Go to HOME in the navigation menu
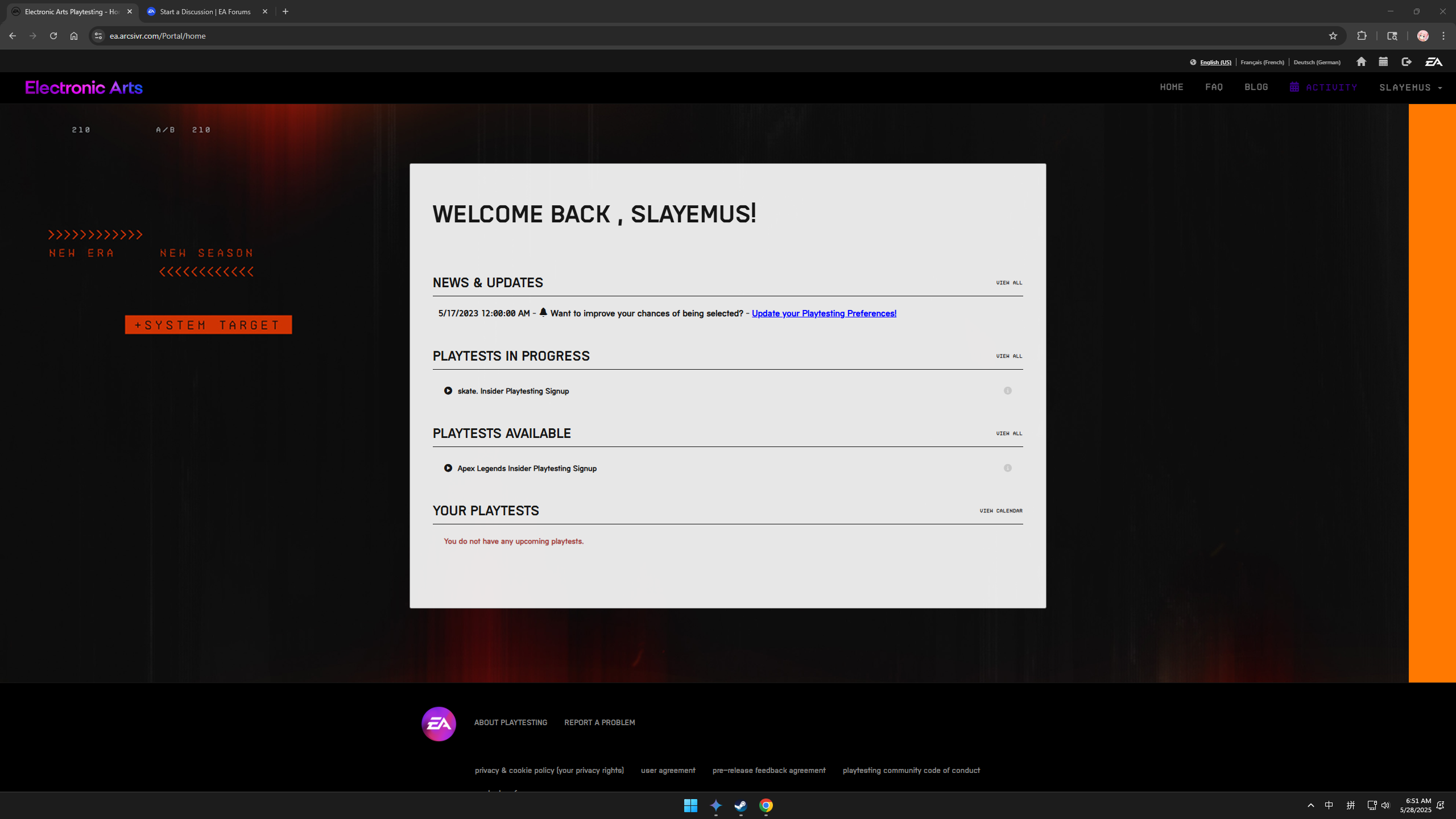This screenshot has width=1456, height=819. click(1172, 87)
